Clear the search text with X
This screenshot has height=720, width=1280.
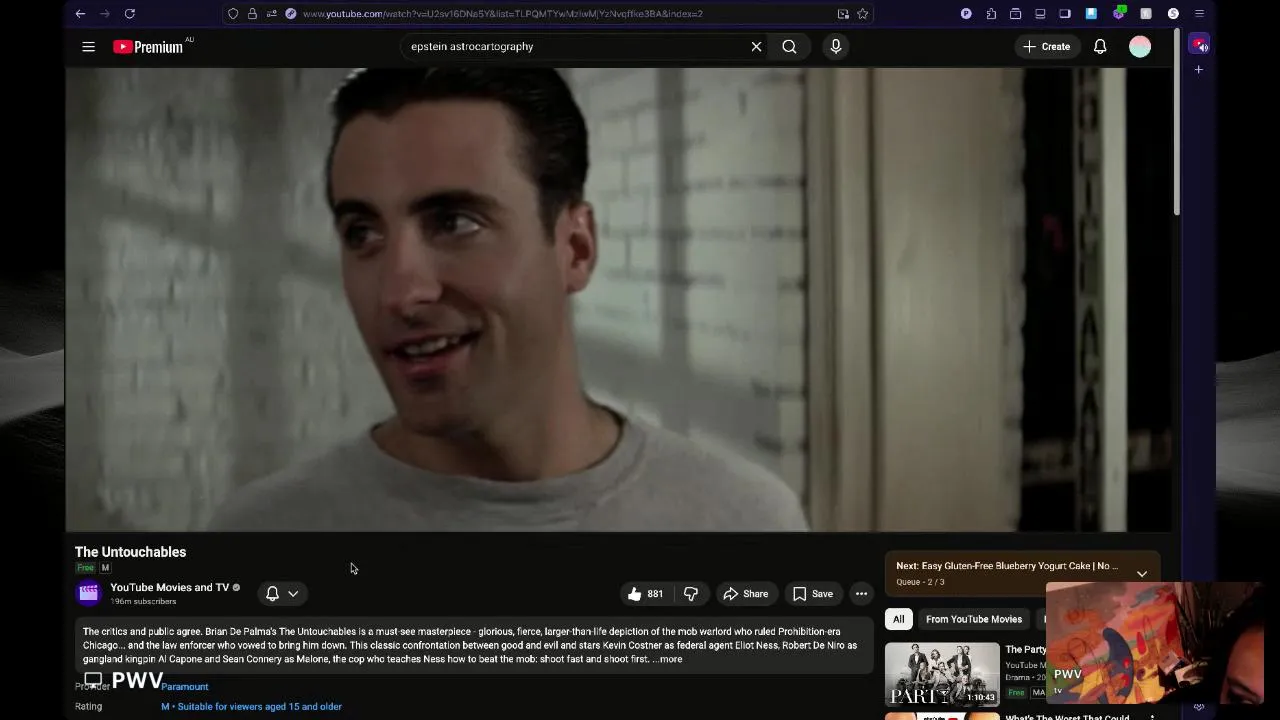pyautogui.click(x=756, y=46)
